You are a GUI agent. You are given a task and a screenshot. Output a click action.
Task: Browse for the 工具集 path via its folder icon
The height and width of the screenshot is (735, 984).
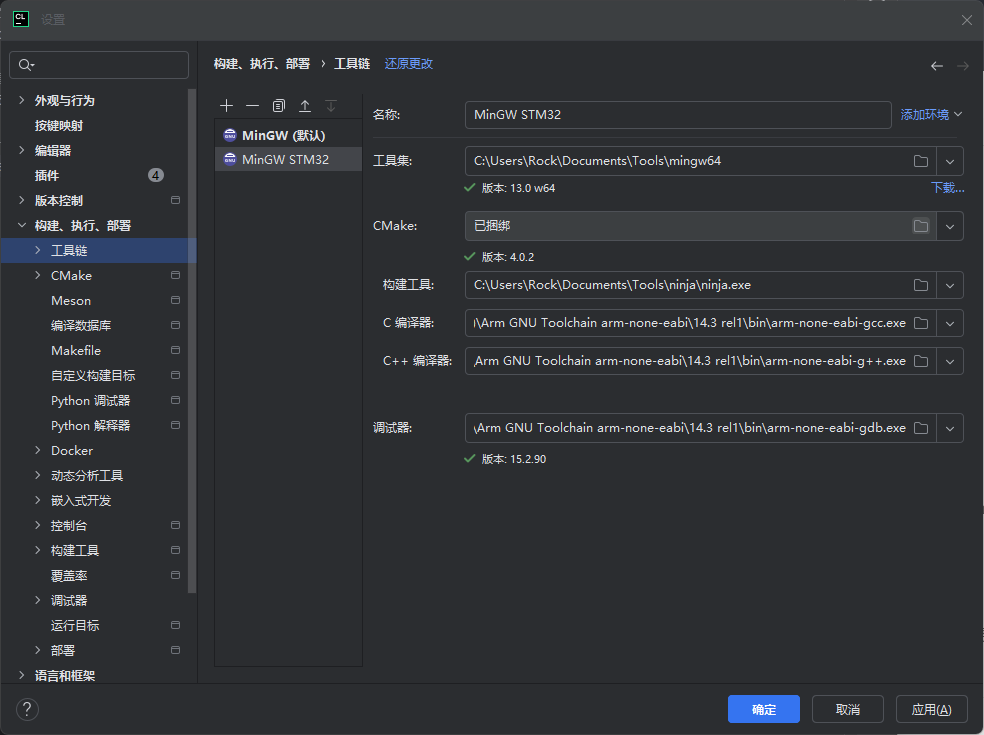click(x=921, y=160)
